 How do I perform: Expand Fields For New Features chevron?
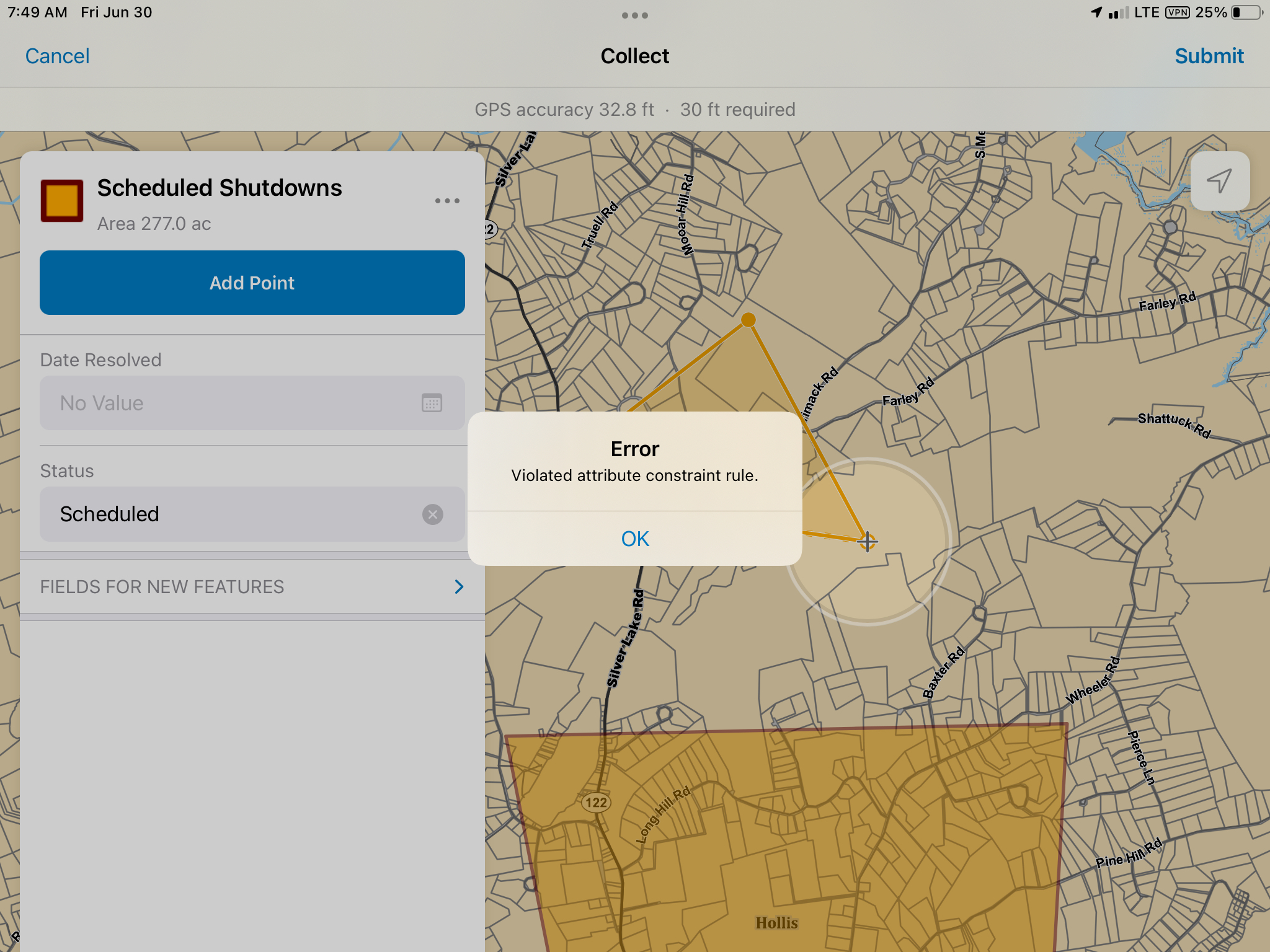click(459, 586)
